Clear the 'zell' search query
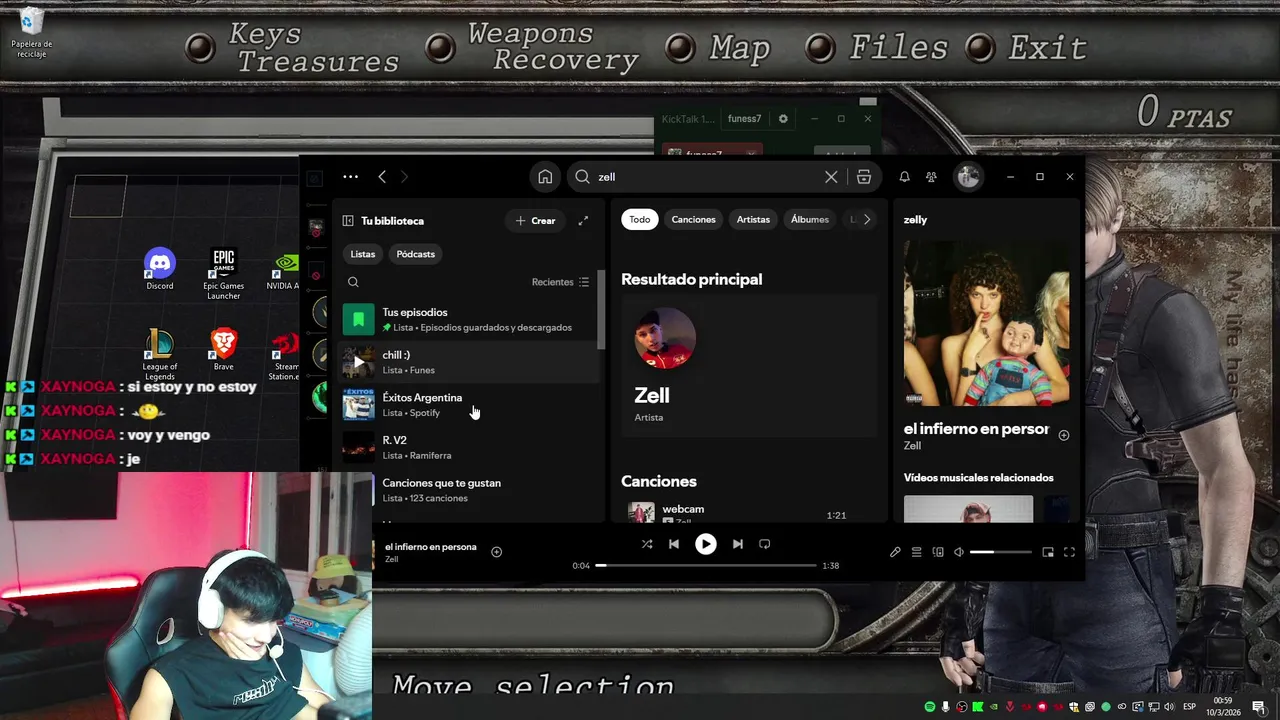This screenshot has height=720, width=1280. [x=831, y=177]
